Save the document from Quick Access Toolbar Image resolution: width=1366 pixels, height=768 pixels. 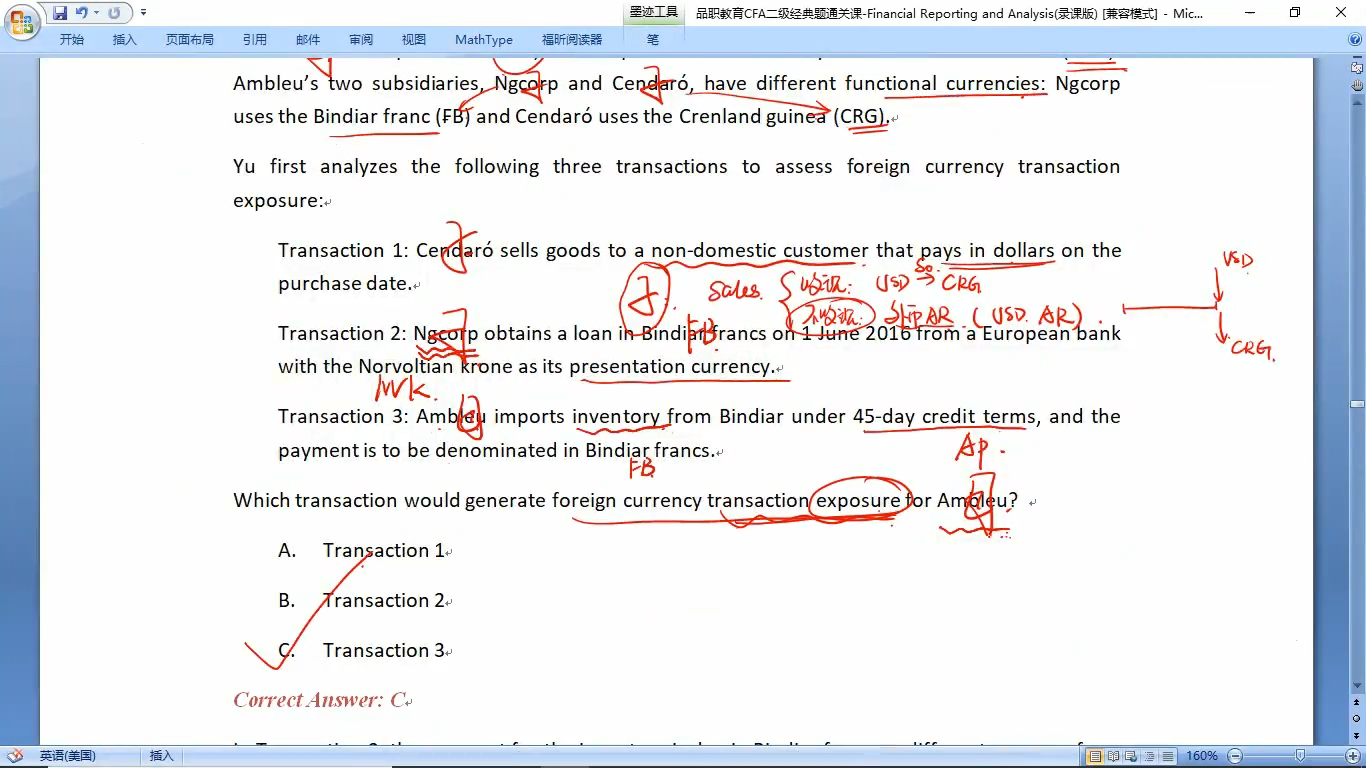60,13
